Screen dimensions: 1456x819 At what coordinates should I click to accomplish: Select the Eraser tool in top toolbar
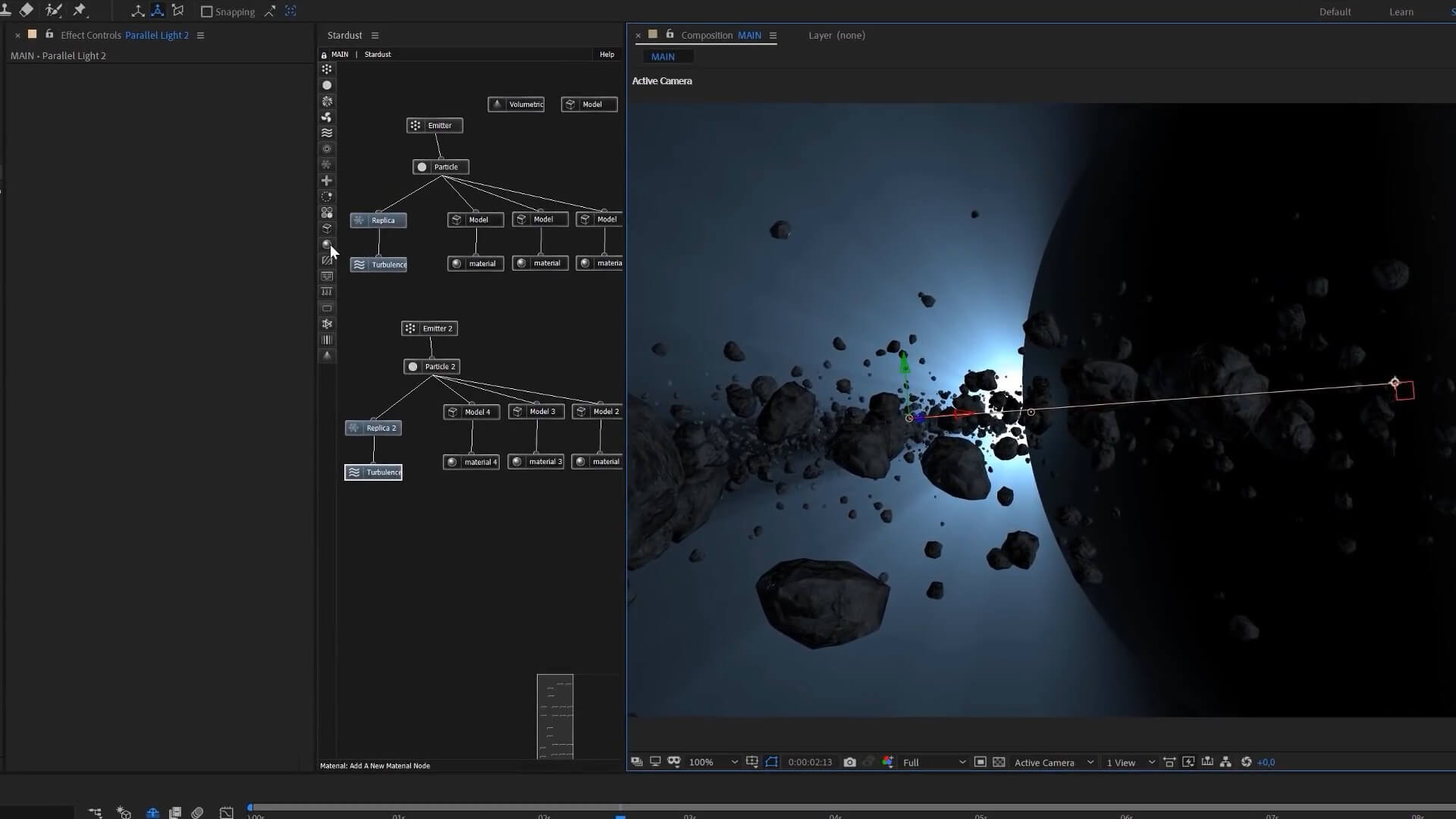(x=27, y=11)
